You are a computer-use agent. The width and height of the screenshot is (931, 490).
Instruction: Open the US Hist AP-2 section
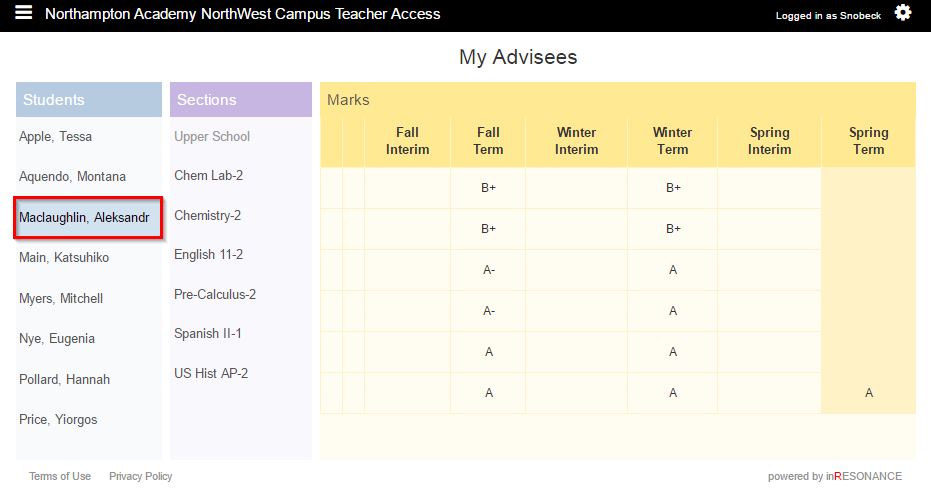(211, 374)
